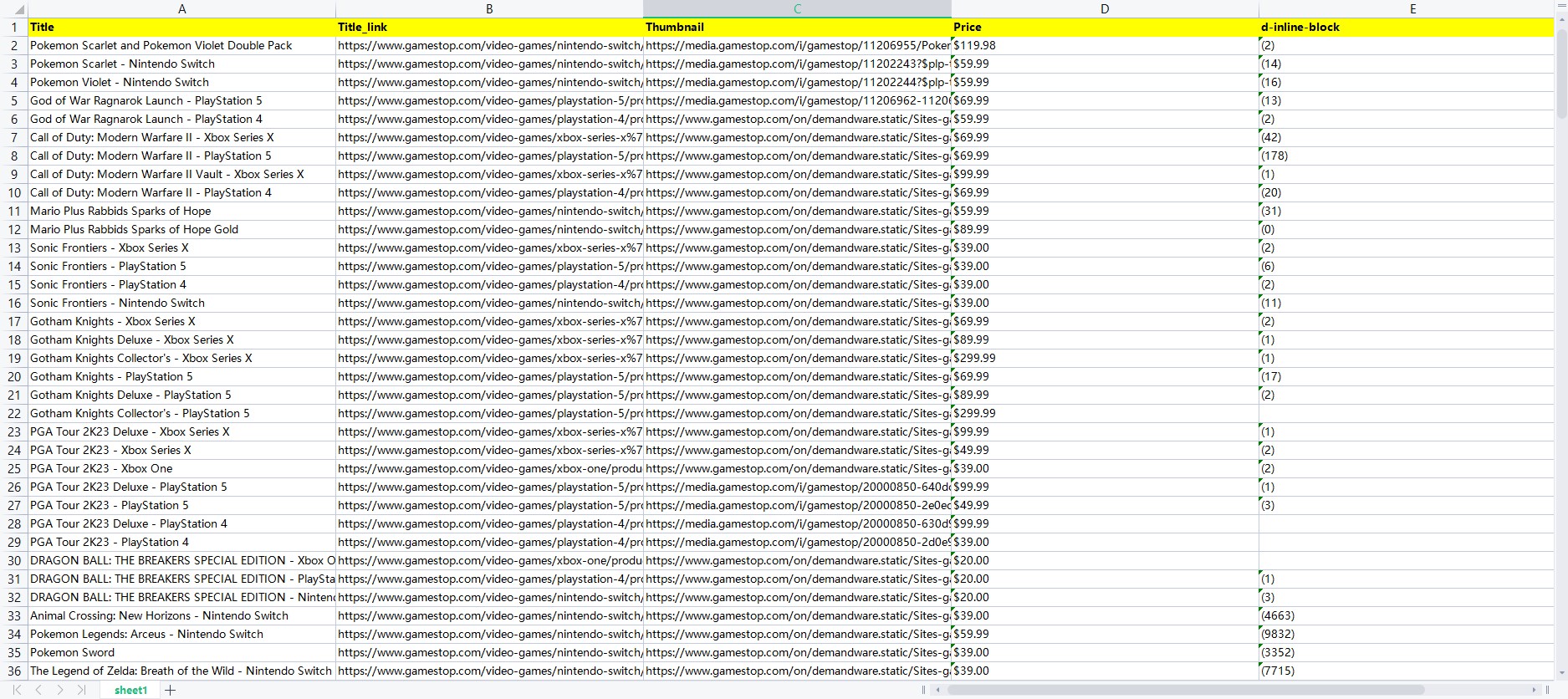Viewport: 1568px width, 699px height.
Task: Click the horizontal scrollbar split handle
Action: pos(923,690)
